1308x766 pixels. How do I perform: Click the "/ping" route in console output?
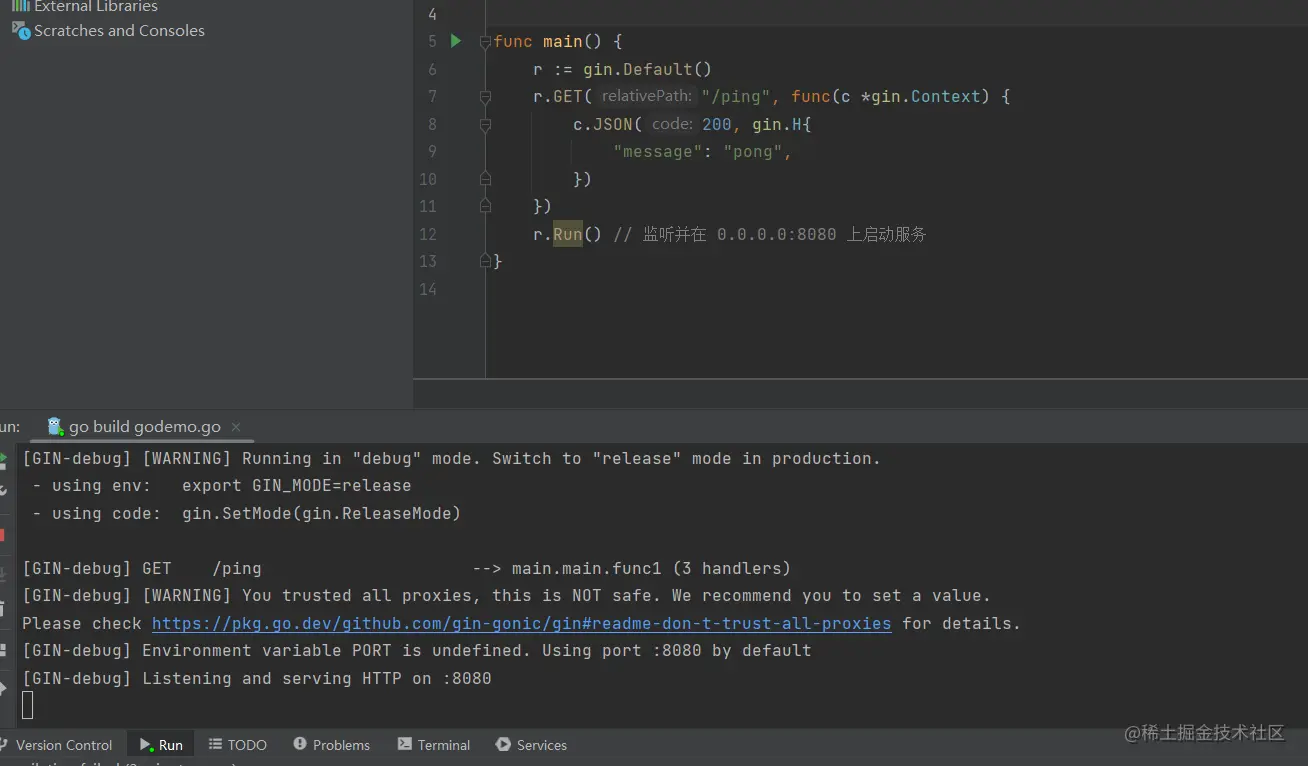pos(237,569)
